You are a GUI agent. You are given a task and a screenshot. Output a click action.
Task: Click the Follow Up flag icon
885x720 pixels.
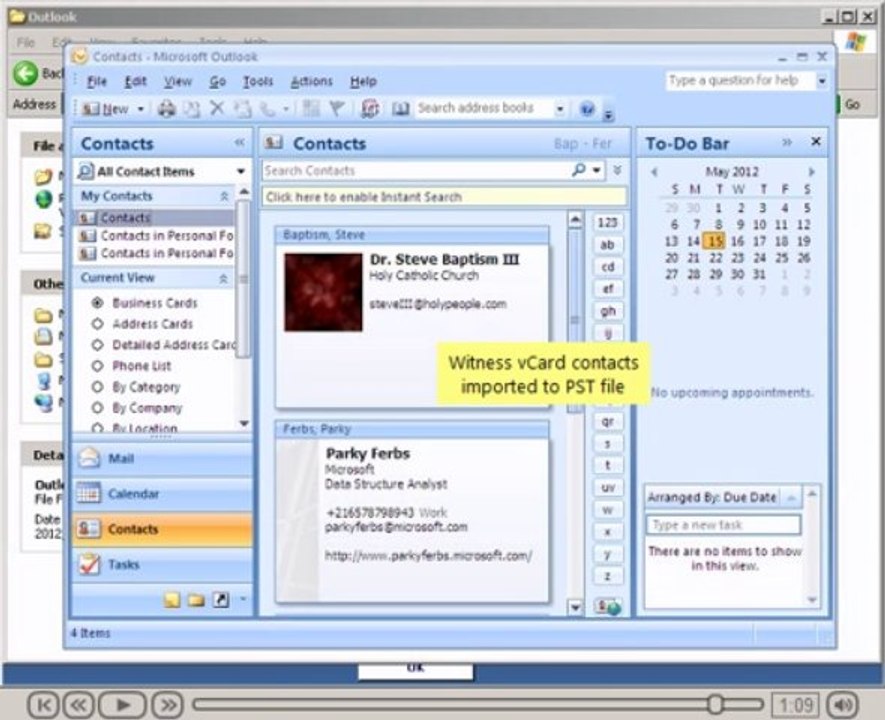tap(337, 108)
